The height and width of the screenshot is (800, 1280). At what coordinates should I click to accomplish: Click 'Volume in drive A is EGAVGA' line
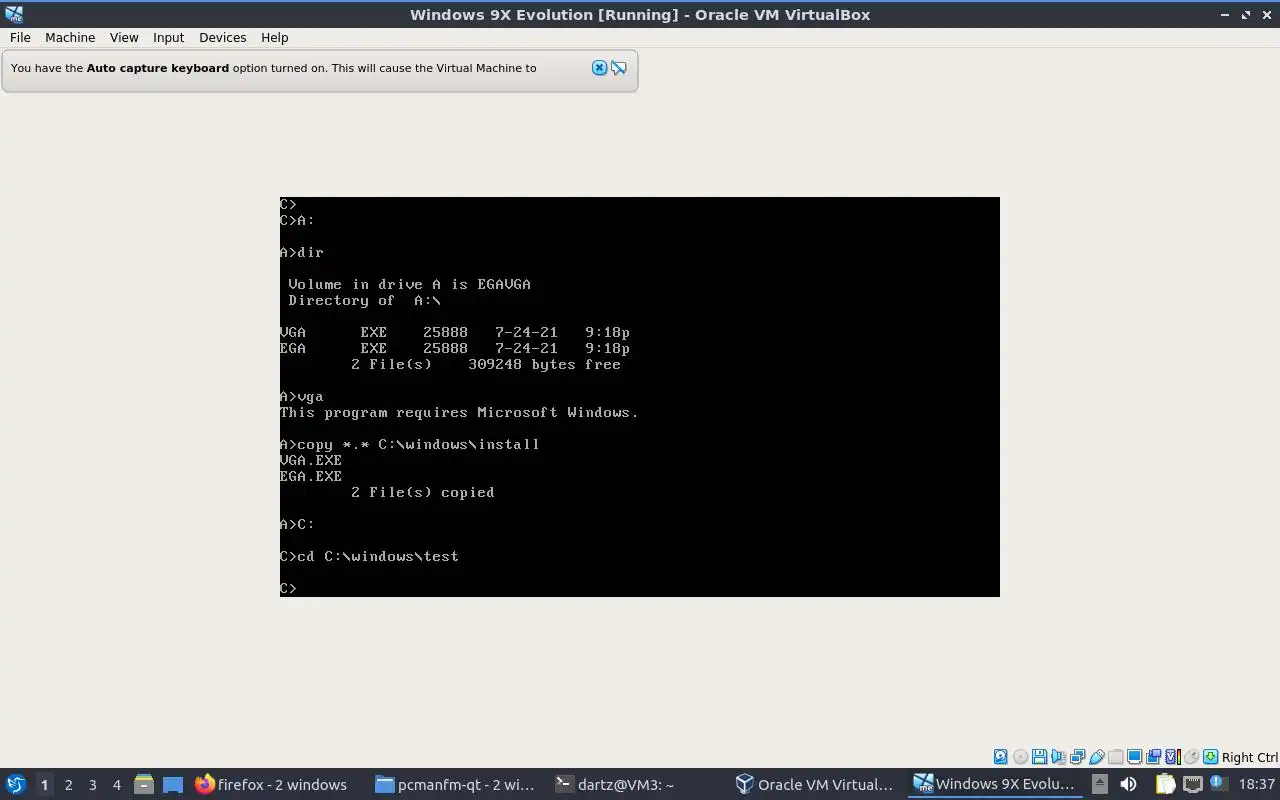coord(409,284)
